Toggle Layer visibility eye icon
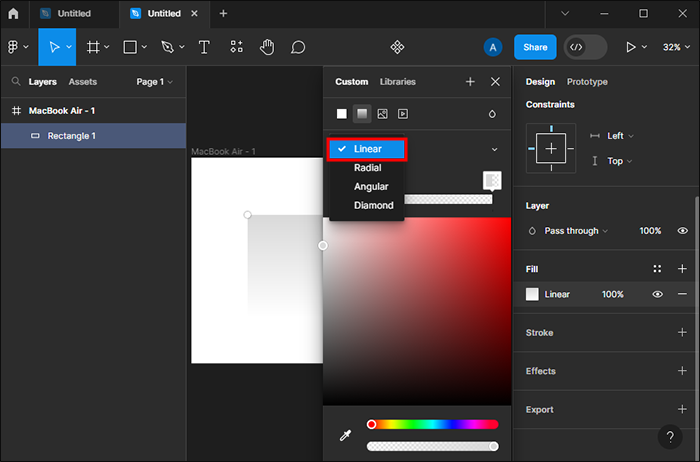This screenshot has height=462, width=700. (x=682, y=231)
